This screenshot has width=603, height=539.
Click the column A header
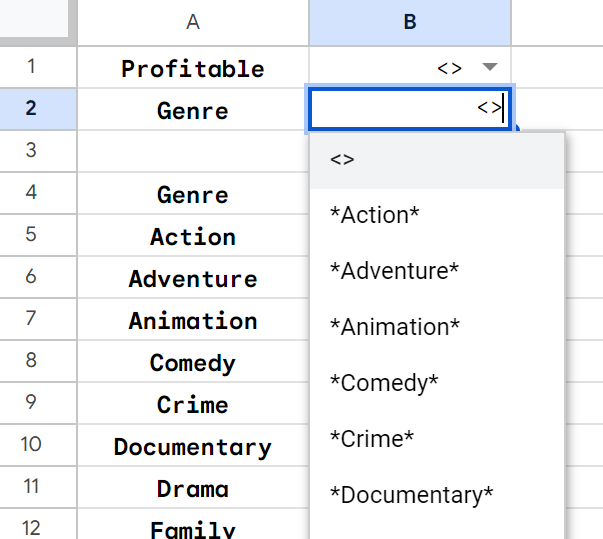click(193, 22)
